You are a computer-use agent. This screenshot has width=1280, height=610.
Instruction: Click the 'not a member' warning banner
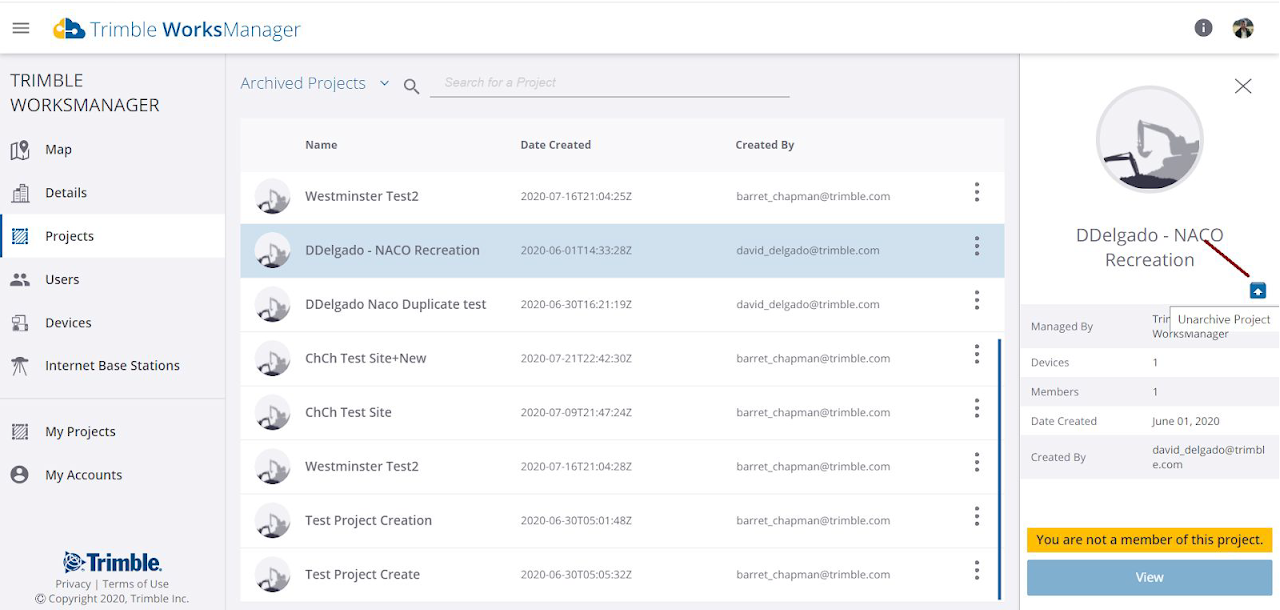point(1149,540)
